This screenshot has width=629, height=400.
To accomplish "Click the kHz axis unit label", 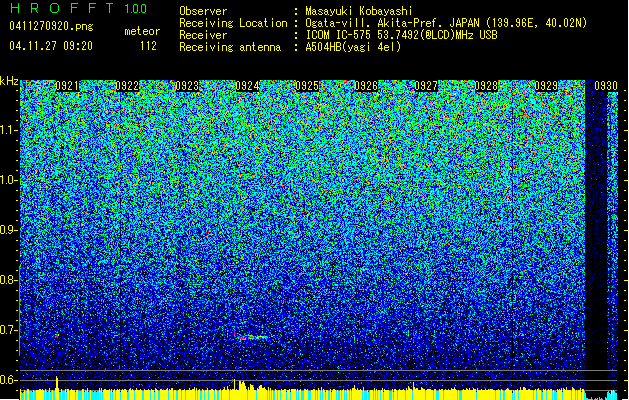I will [x=9, y=81].
